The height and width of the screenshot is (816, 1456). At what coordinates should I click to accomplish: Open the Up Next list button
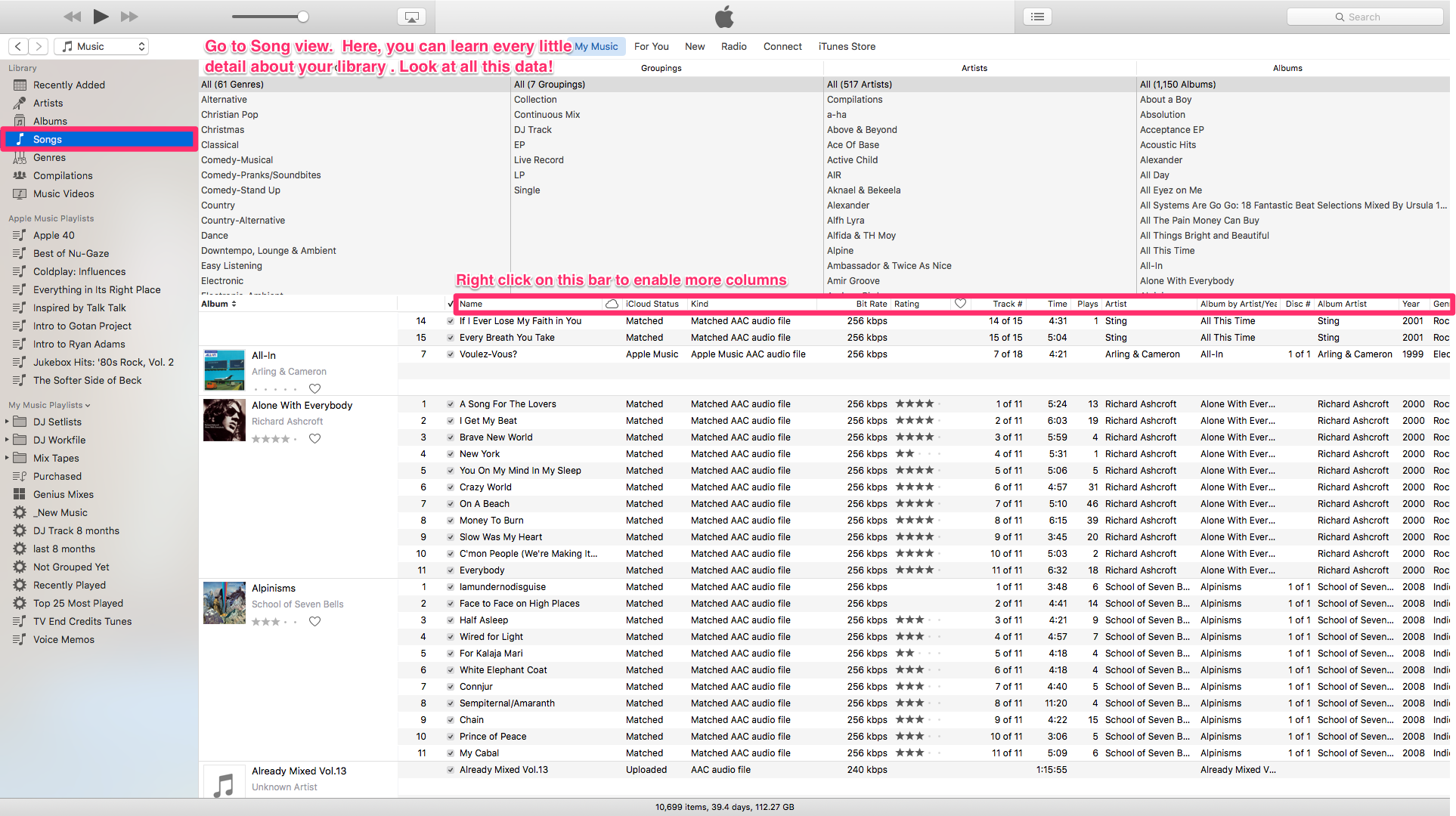(1037, 17)
